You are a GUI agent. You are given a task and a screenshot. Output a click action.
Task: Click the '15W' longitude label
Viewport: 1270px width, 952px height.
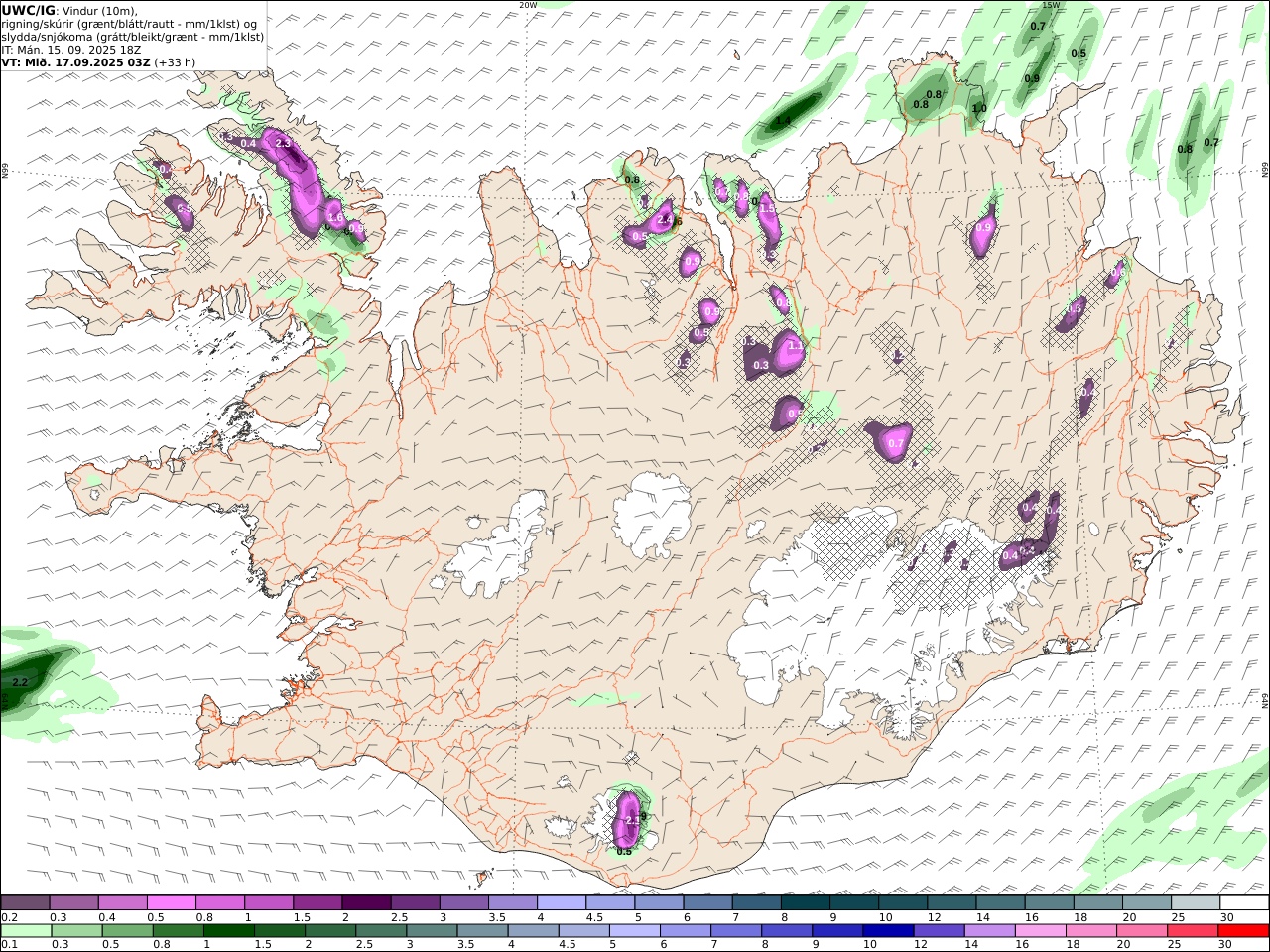(x=1051, y=5)
